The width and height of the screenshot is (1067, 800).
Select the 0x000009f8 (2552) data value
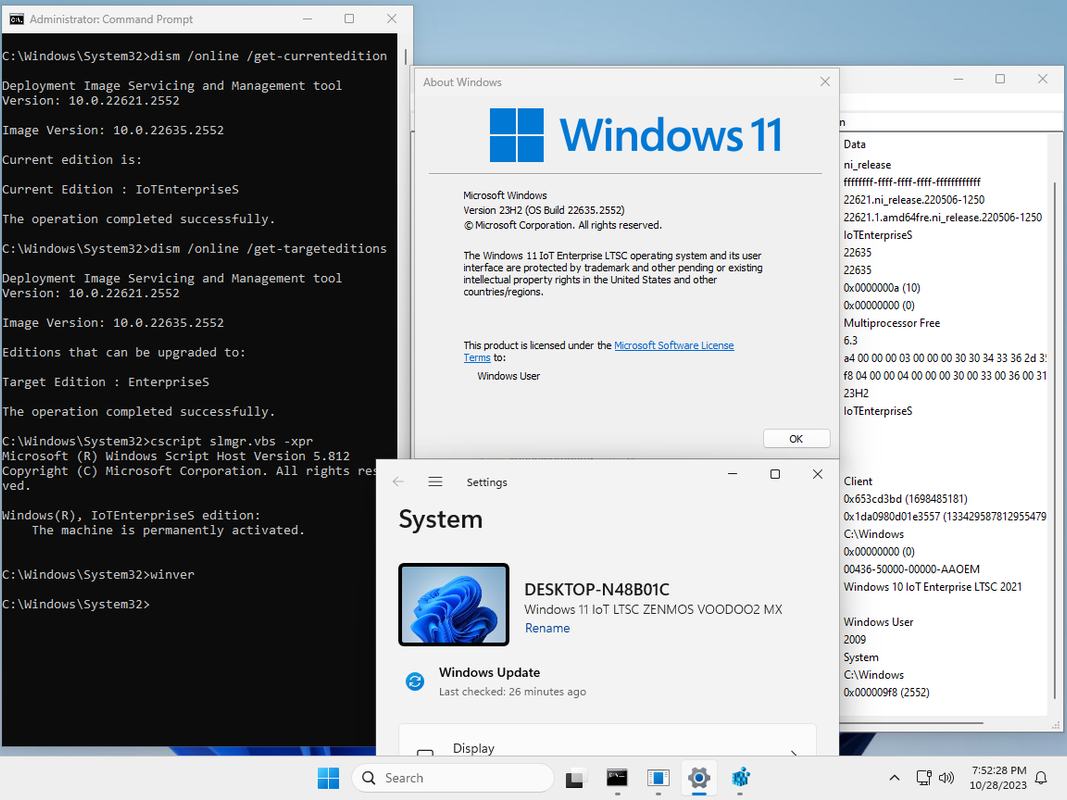coord(886,692)
